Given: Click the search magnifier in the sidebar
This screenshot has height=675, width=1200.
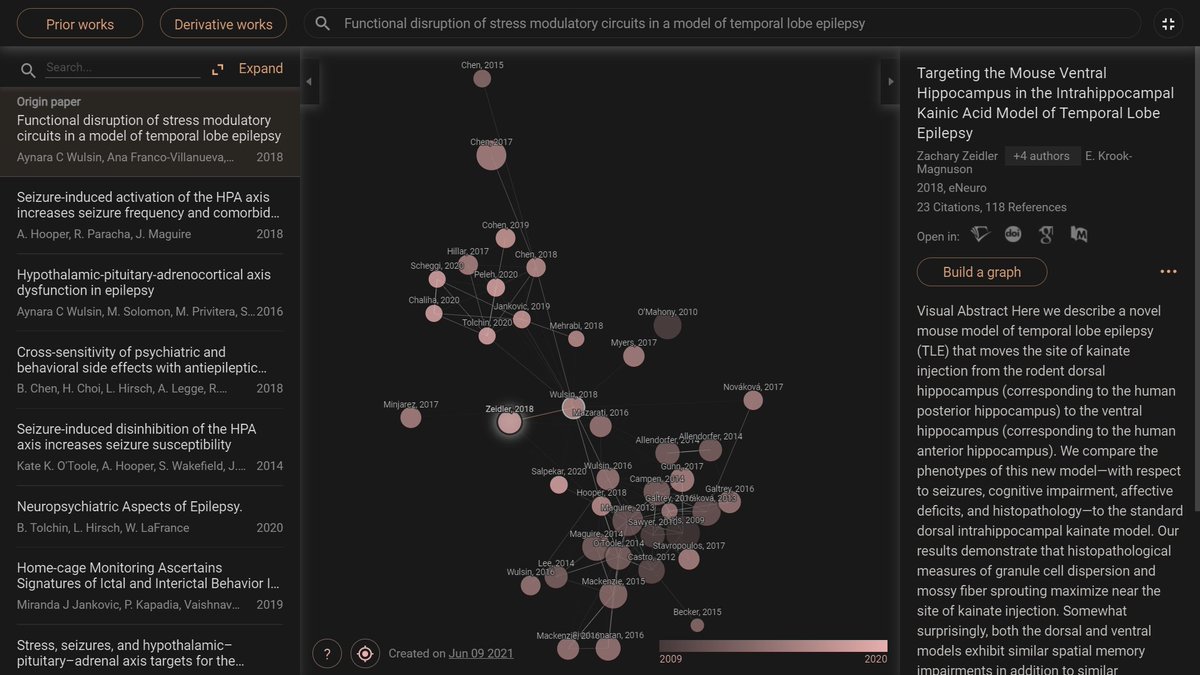Looking at the screenshot, I should (x=28, y=70).
